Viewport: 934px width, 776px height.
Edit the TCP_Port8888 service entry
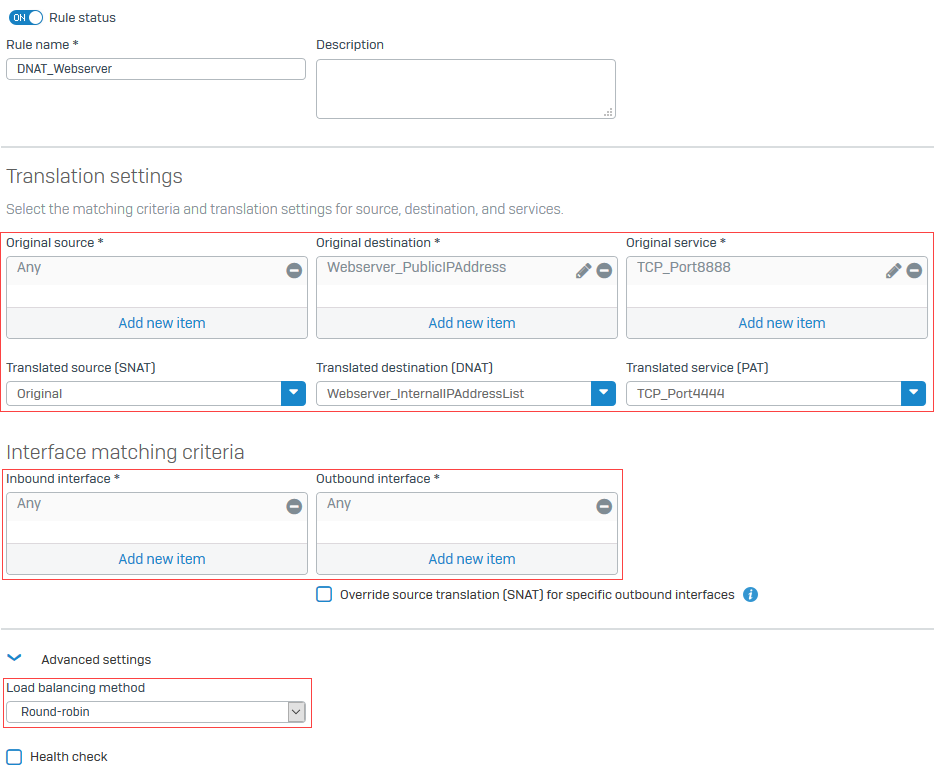click(x=894, y=271)
